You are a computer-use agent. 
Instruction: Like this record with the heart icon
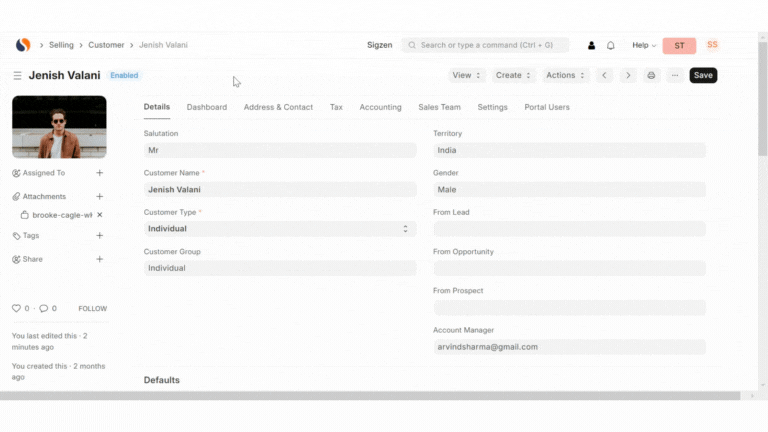point(16,309)
